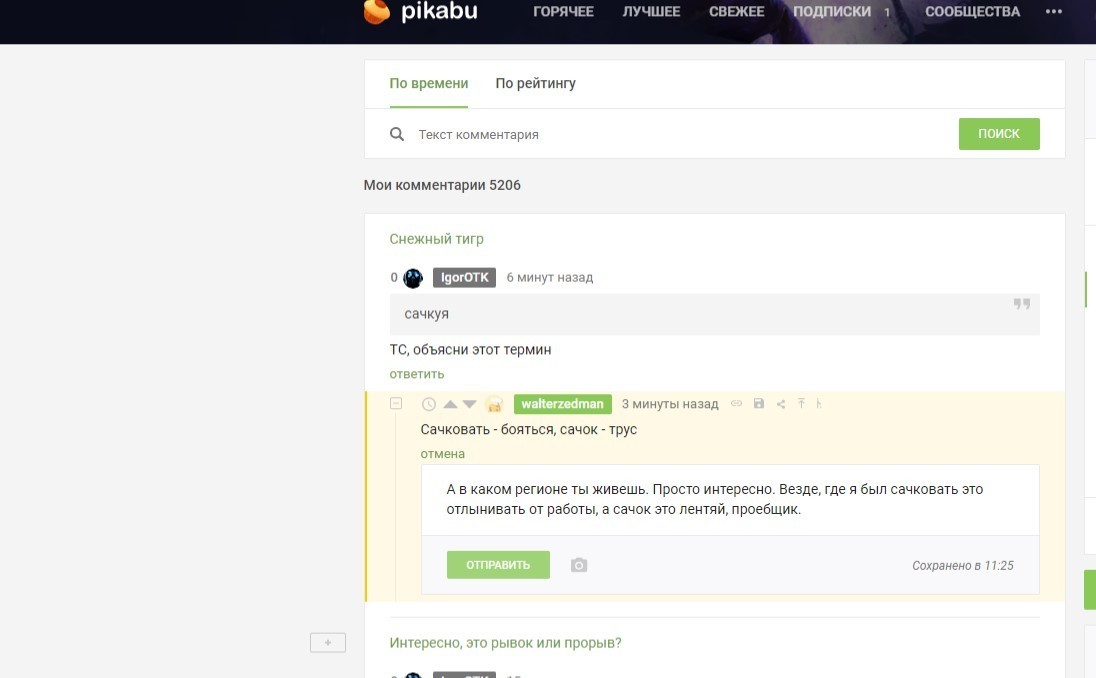Share walterzedman's comment

pyautogui.click(x=781, y=404)
